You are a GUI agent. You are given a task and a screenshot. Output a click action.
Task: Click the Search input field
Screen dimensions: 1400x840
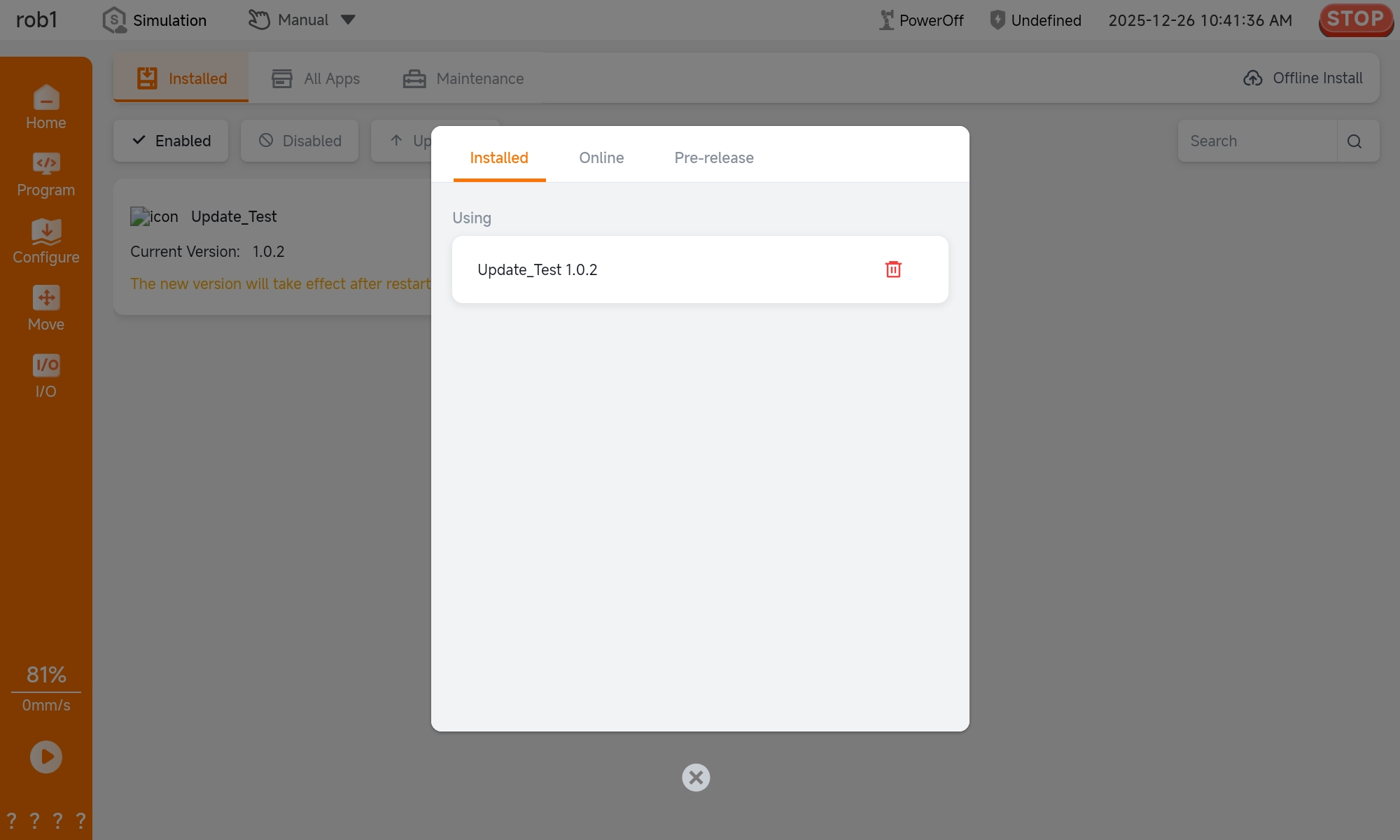coord(1256,141)
